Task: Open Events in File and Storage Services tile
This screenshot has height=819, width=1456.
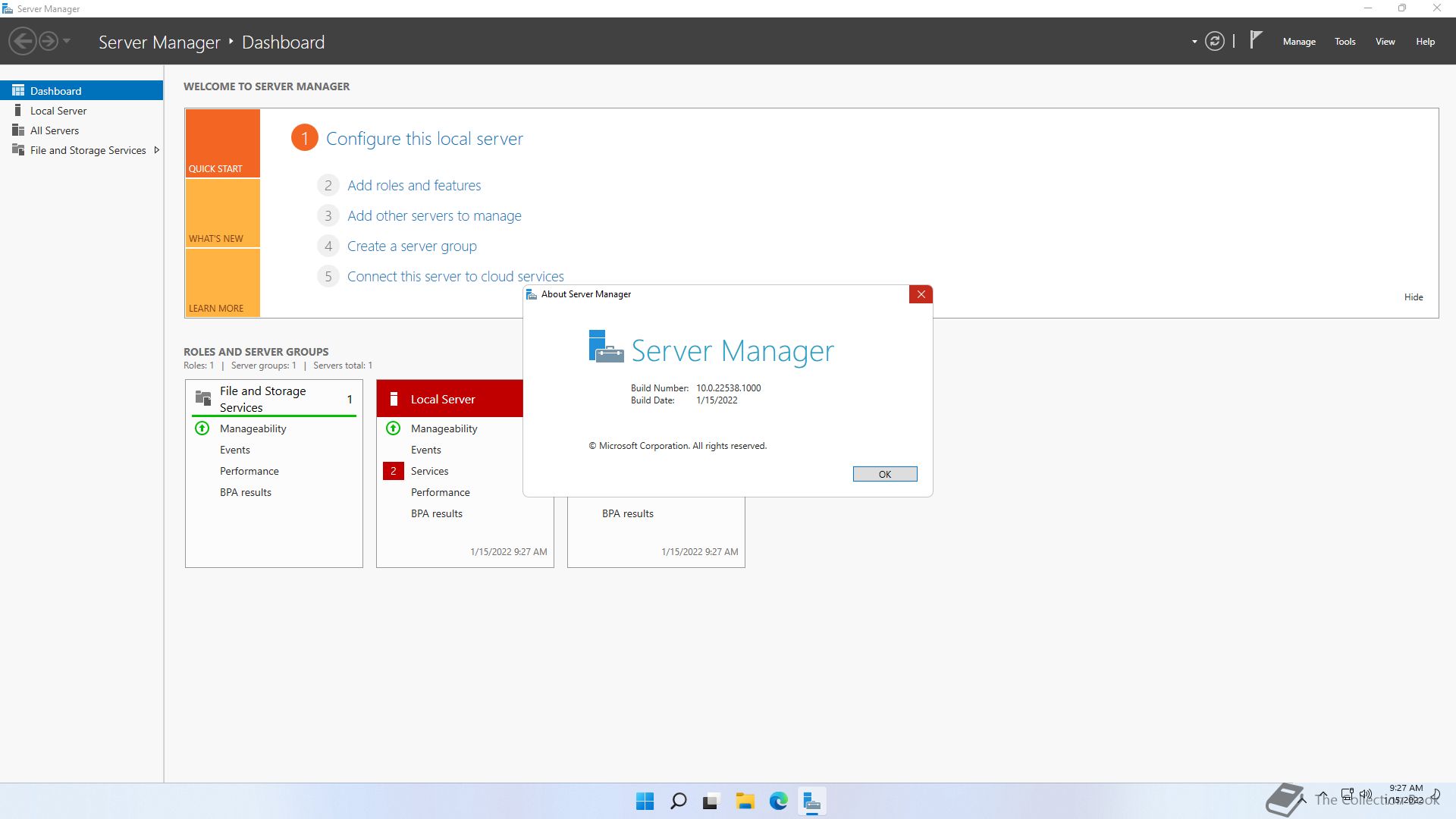Action: (235, 450)
